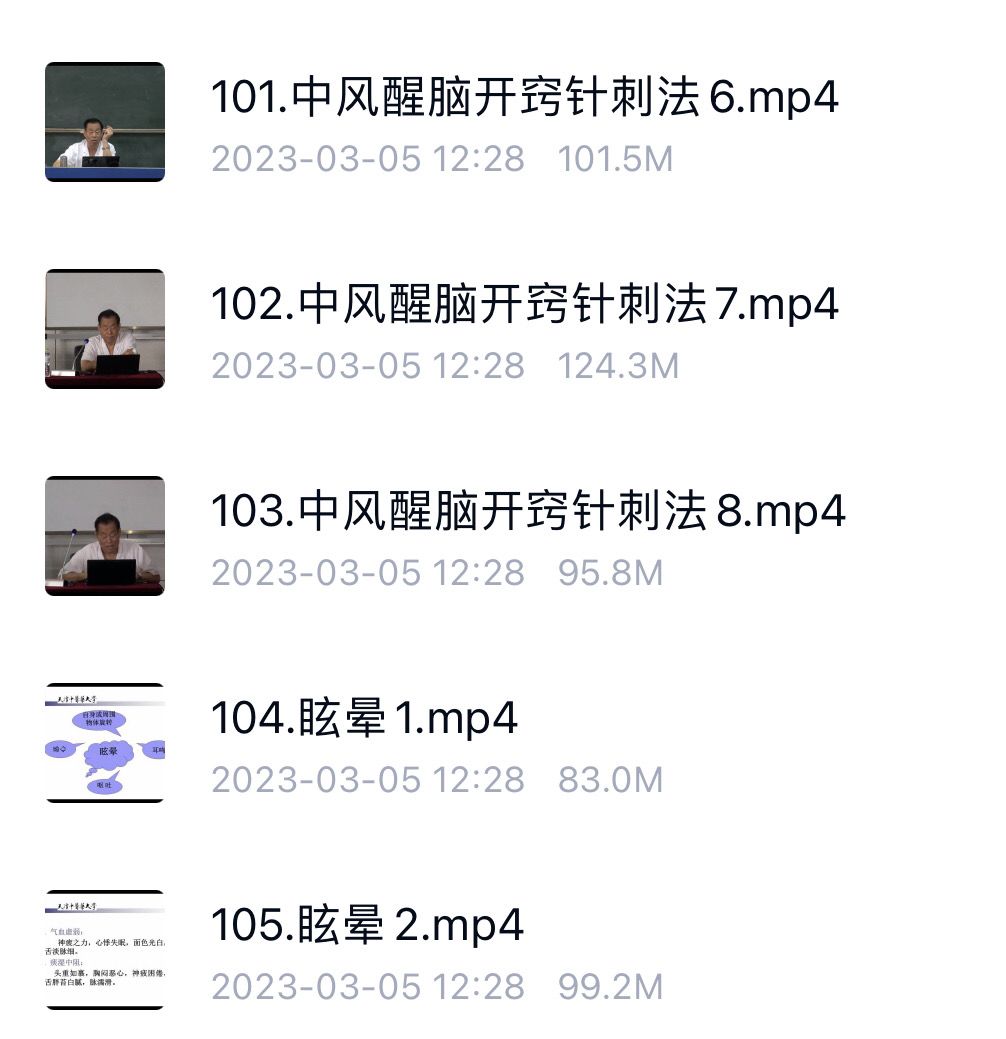This screenshot has width=1006, height=1039.
Task: Open thumbnail of 102.中风醒脑开窍针刺法 7.mp4
Action: [x=105, y=329]
